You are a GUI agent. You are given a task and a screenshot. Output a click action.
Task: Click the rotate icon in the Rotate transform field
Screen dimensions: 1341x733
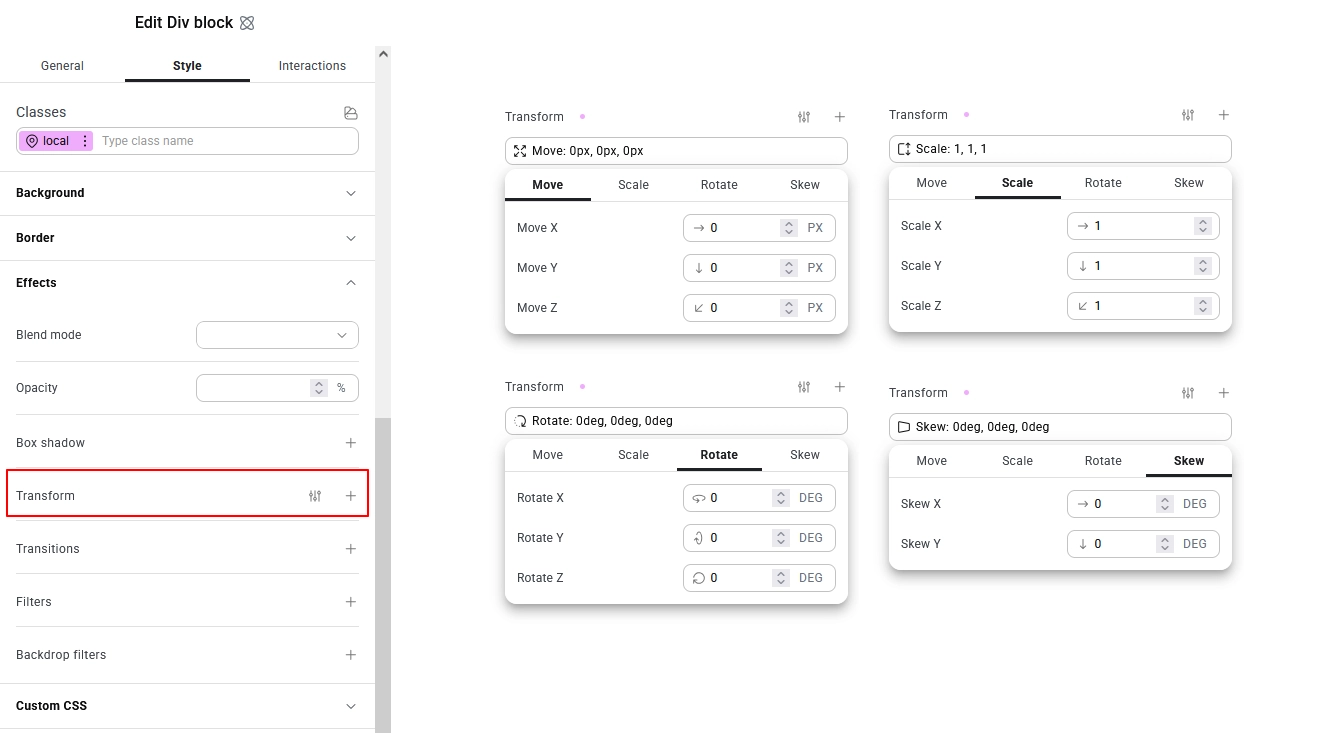(520, 421)
